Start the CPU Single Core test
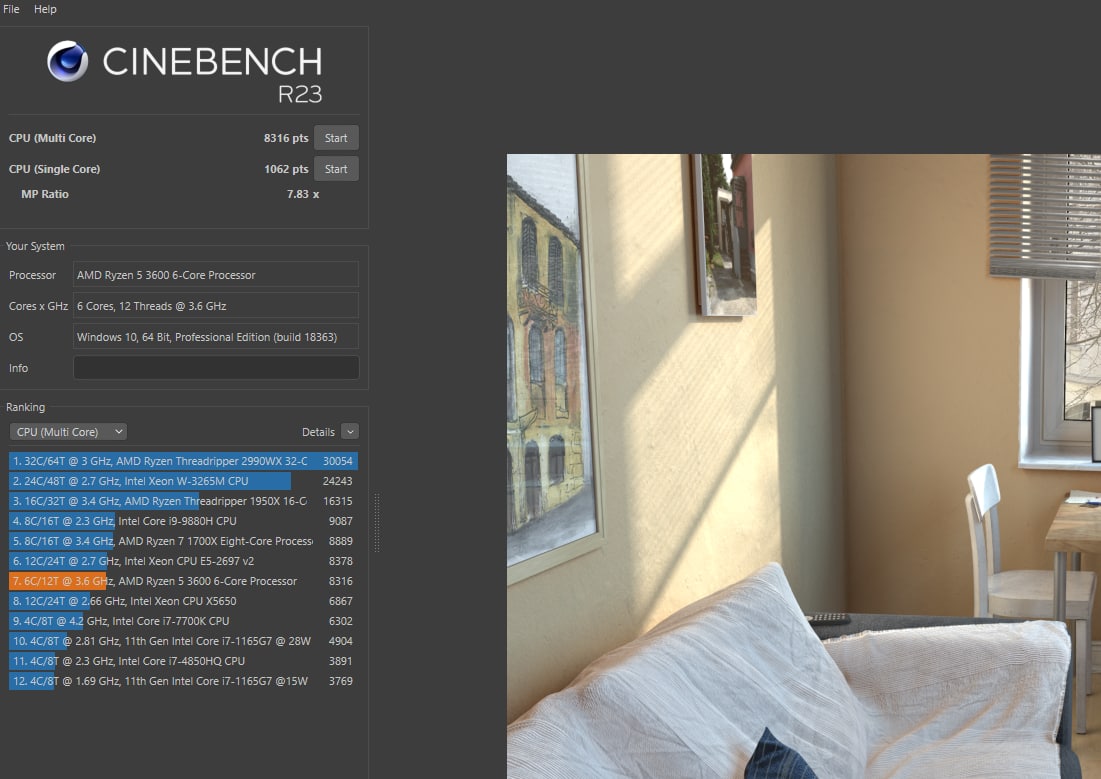 pos(336,169)
